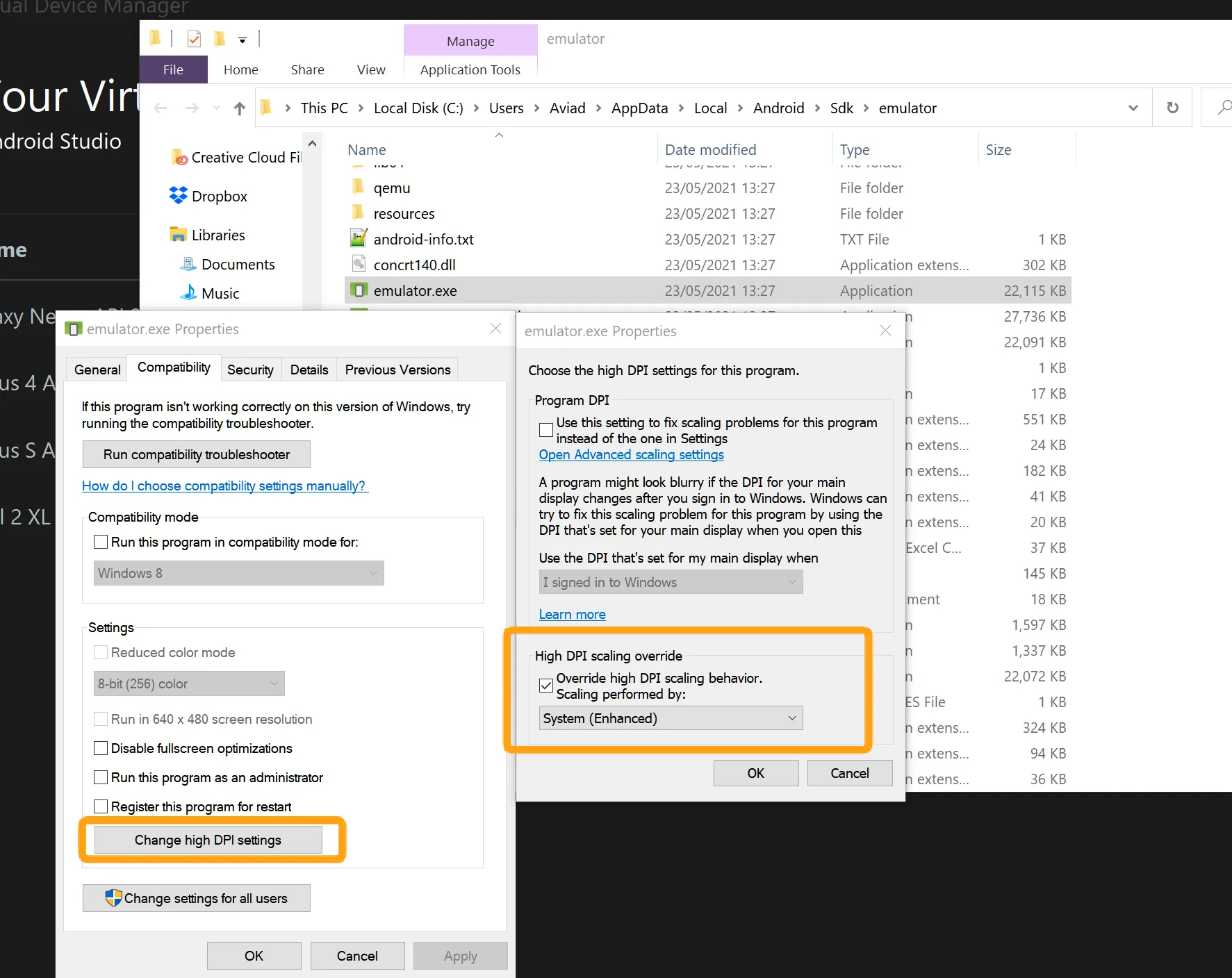The height and width of the screenshot is (978, 1232).
Task: Click Apply in emulator.exe Properties
Action: coord(461,956)
